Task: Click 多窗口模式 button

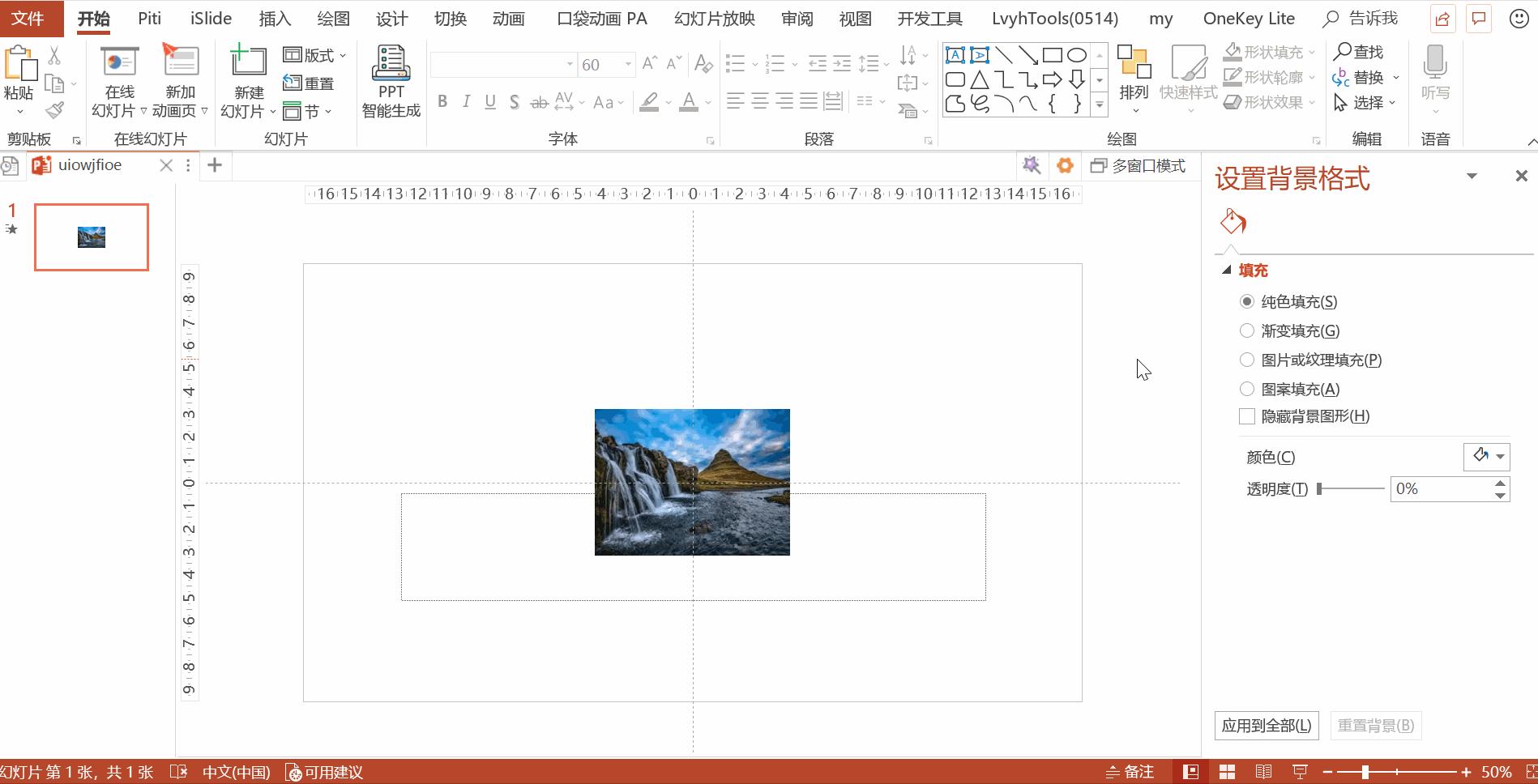Action: tap(1138, 165)
